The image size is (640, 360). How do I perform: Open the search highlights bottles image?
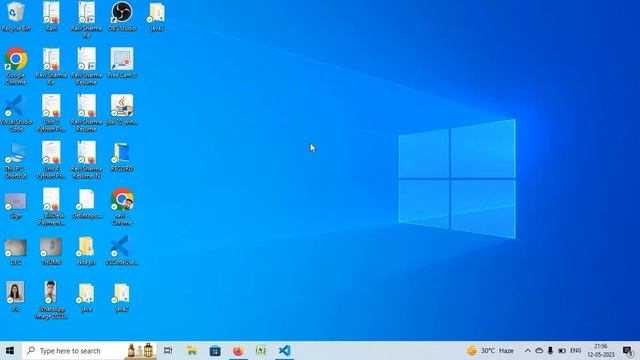coord(140,351)
